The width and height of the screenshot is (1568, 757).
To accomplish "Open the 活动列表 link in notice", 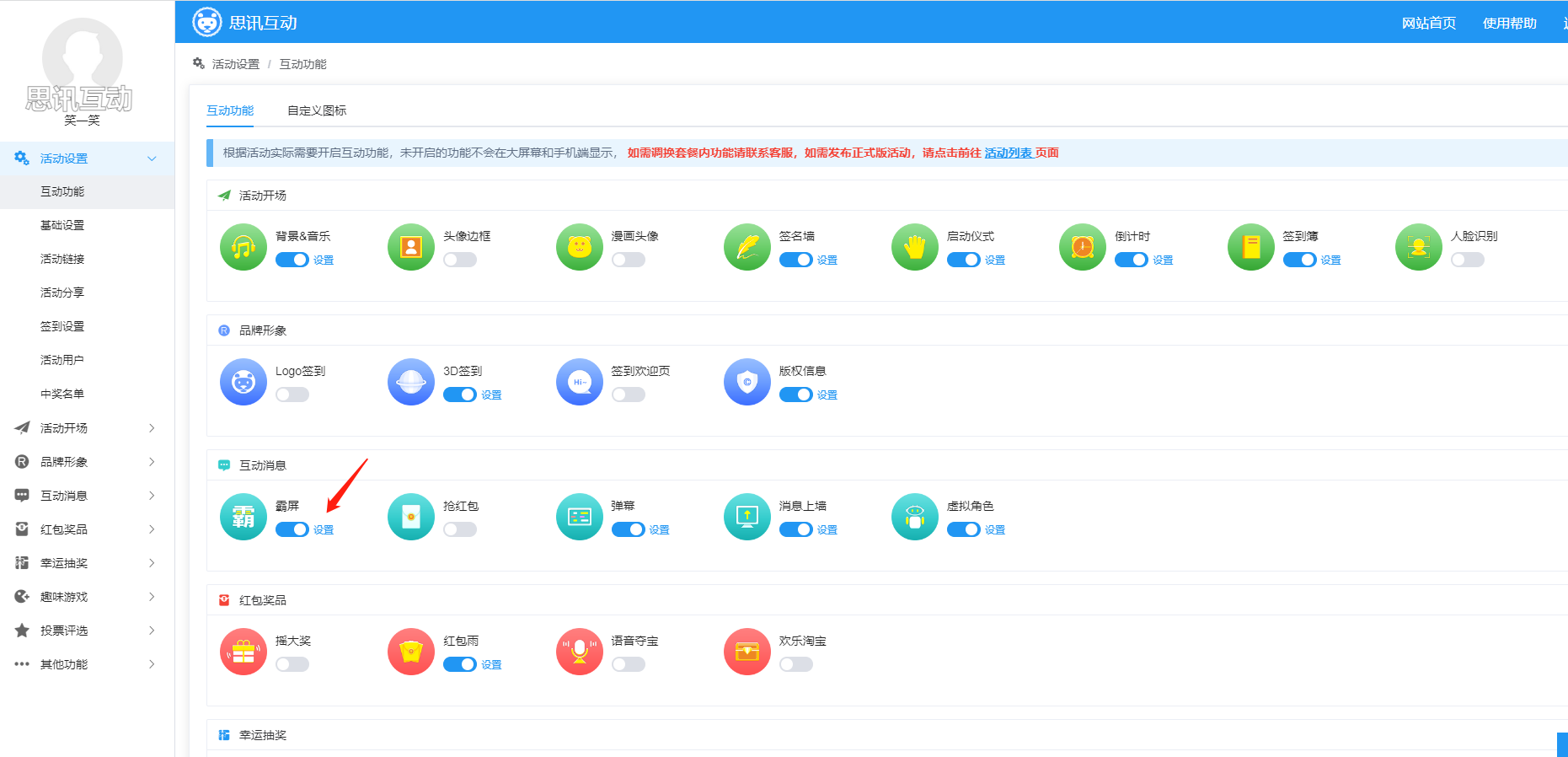I will coord(1008,153).
